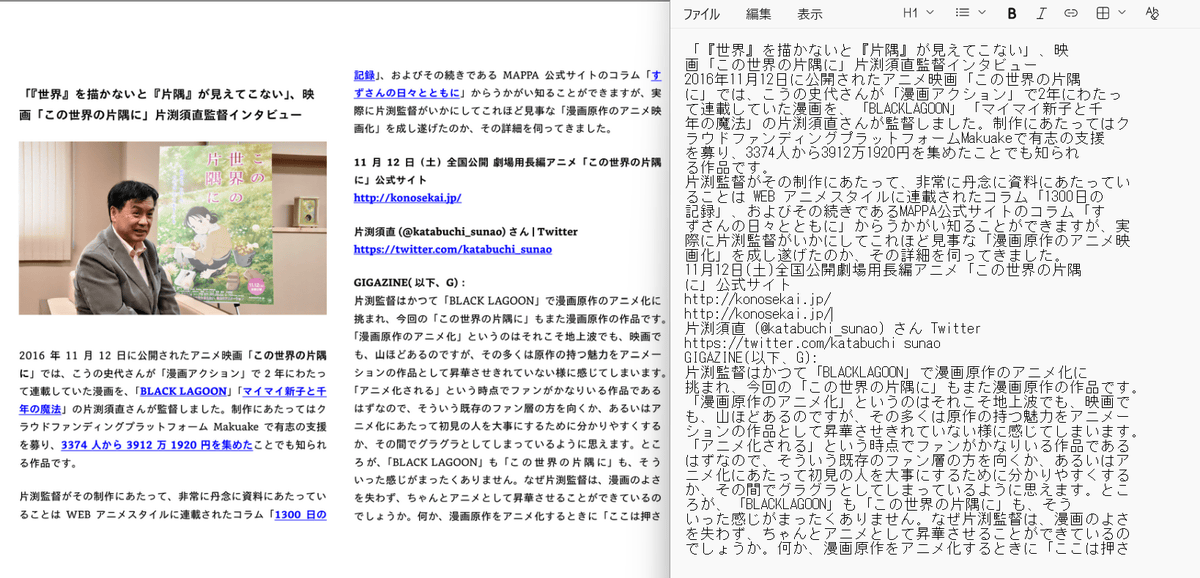Screen dimensions: 1200x578
Task: Open the 表示 menu
Action: pos(810,14)
